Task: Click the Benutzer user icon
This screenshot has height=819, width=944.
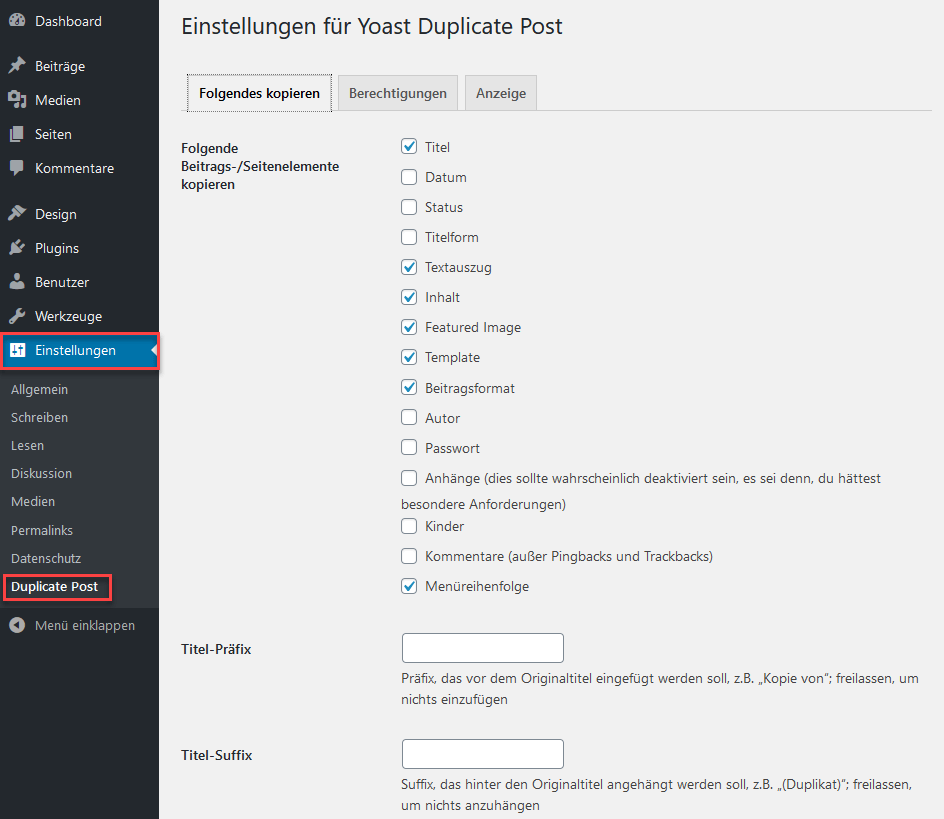Action: [x=17, y=281]
